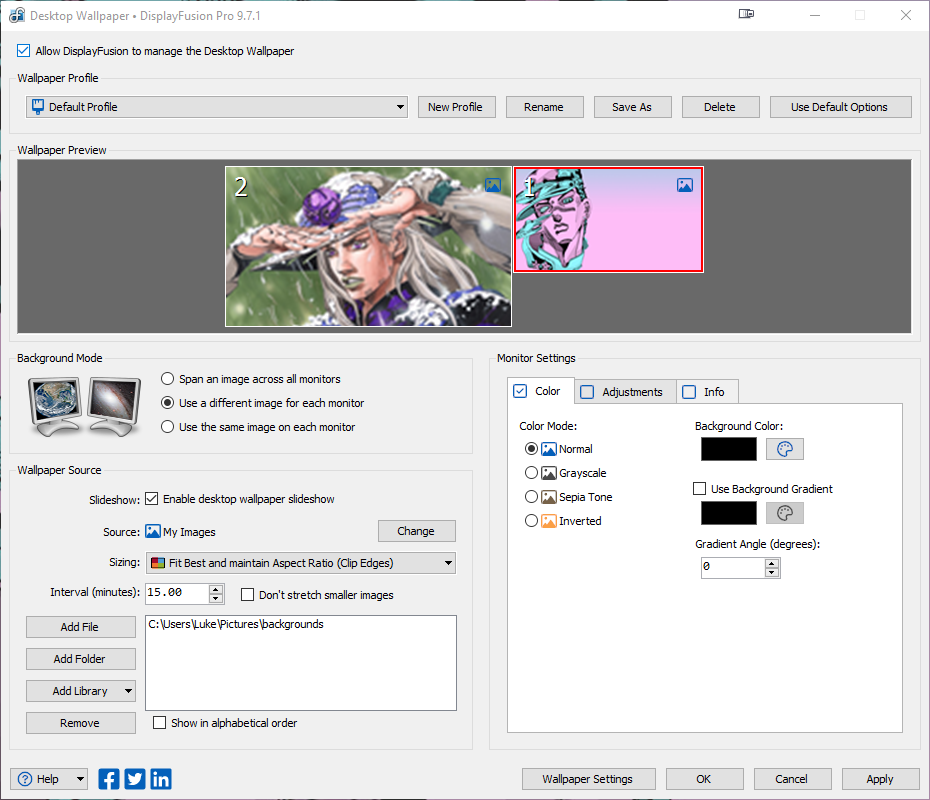Click the image icon on monitor 2 preview
Screen dimensions: 930x800
[x=493, y=185]
